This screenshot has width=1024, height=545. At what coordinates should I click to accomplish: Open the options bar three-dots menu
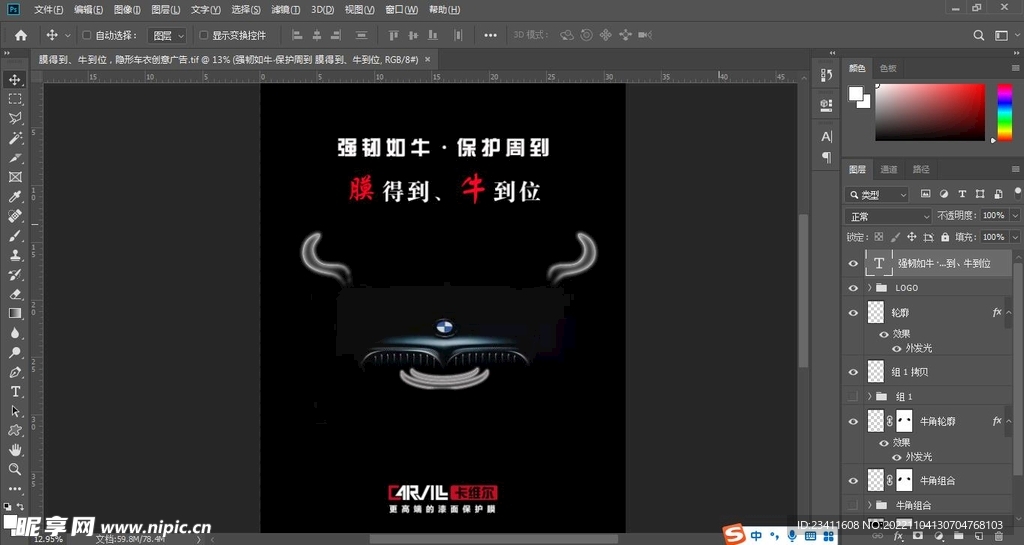490,35
